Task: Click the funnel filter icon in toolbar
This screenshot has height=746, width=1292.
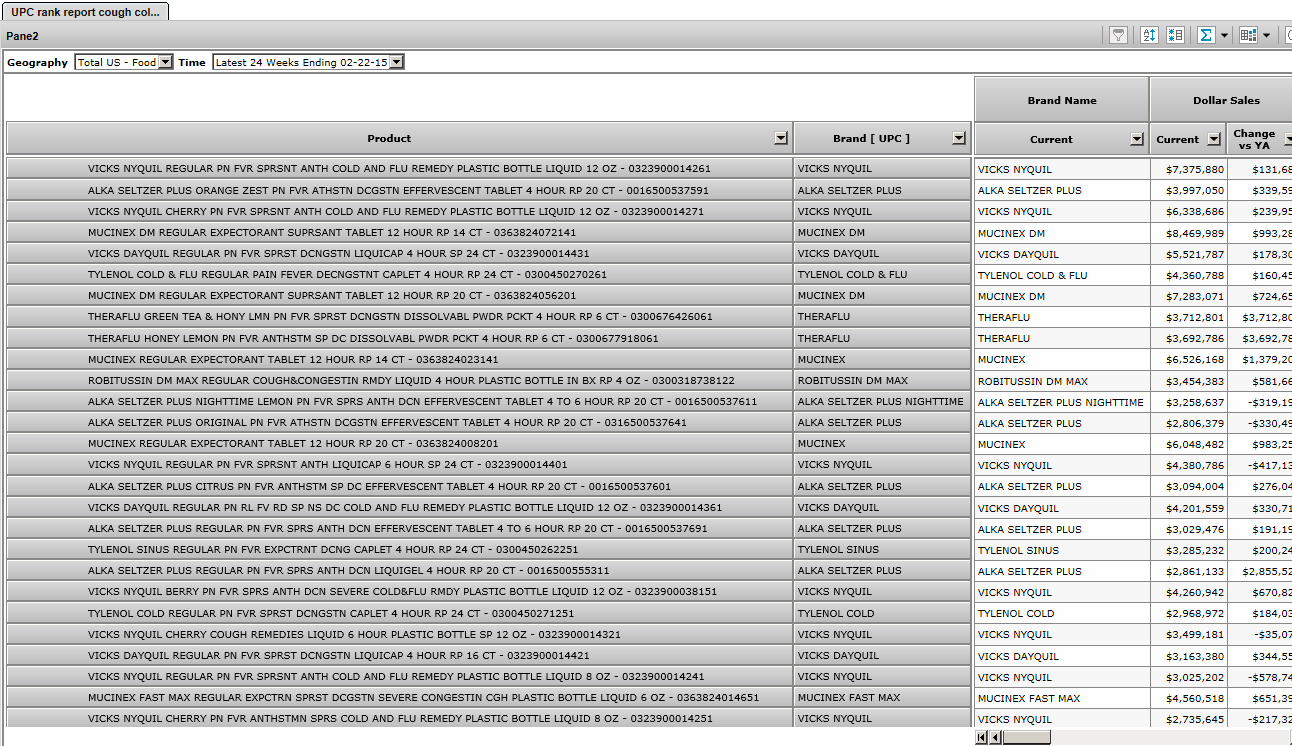Action: click(x=1118, y=35)
